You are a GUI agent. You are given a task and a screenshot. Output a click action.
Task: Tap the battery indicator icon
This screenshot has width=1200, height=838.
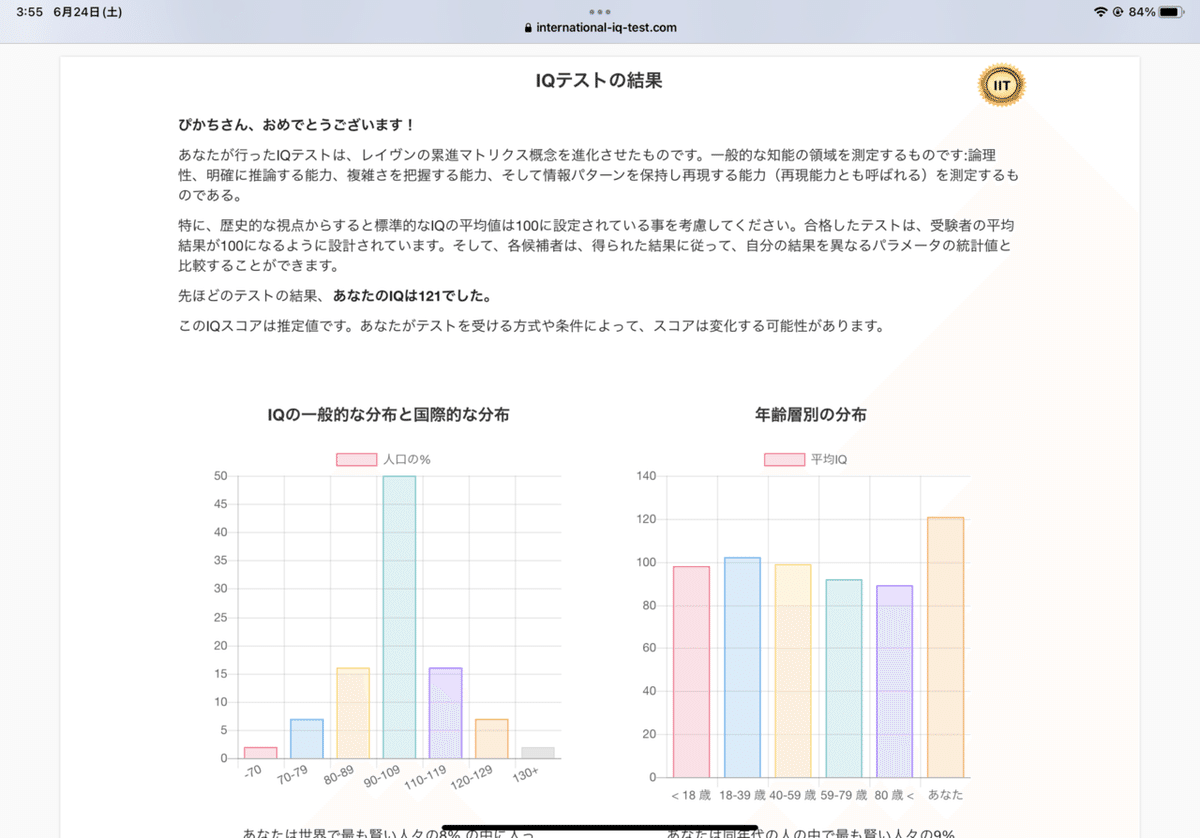(1171, 12)
